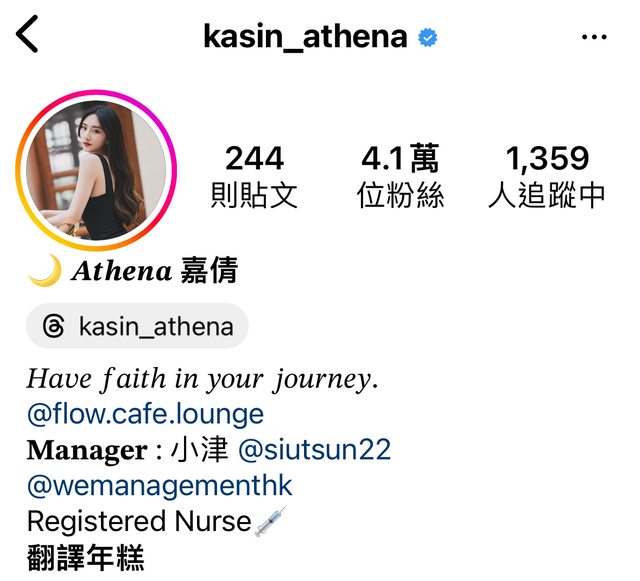Go back using the left arrow

(x=27, y=34)
